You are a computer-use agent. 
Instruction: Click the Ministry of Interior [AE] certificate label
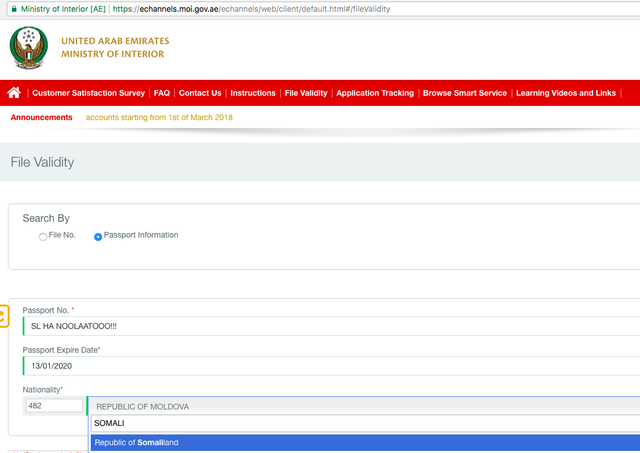point(63,9)
